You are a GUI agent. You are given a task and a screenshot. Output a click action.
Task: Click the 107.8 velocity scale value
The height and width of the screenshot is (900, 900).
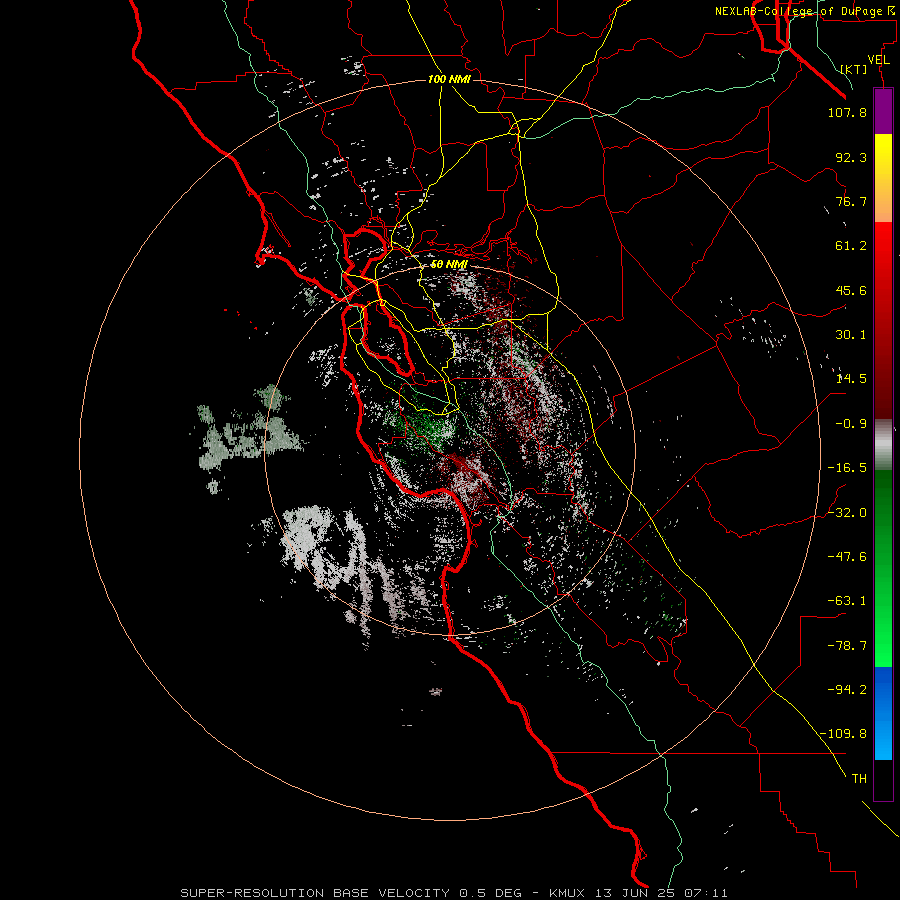point(847,112)
